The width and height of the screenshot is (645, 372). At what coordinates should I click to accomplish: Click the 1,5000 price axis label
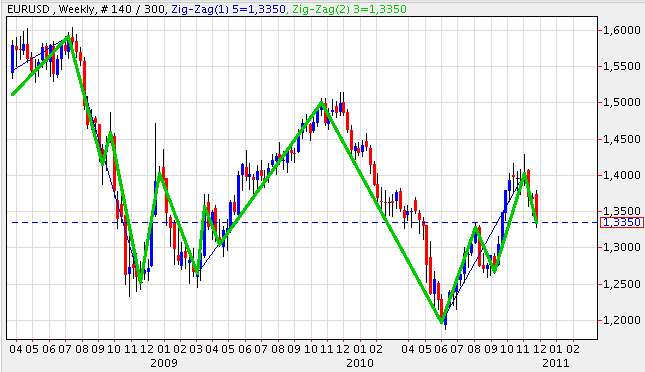tap(622, 102)
